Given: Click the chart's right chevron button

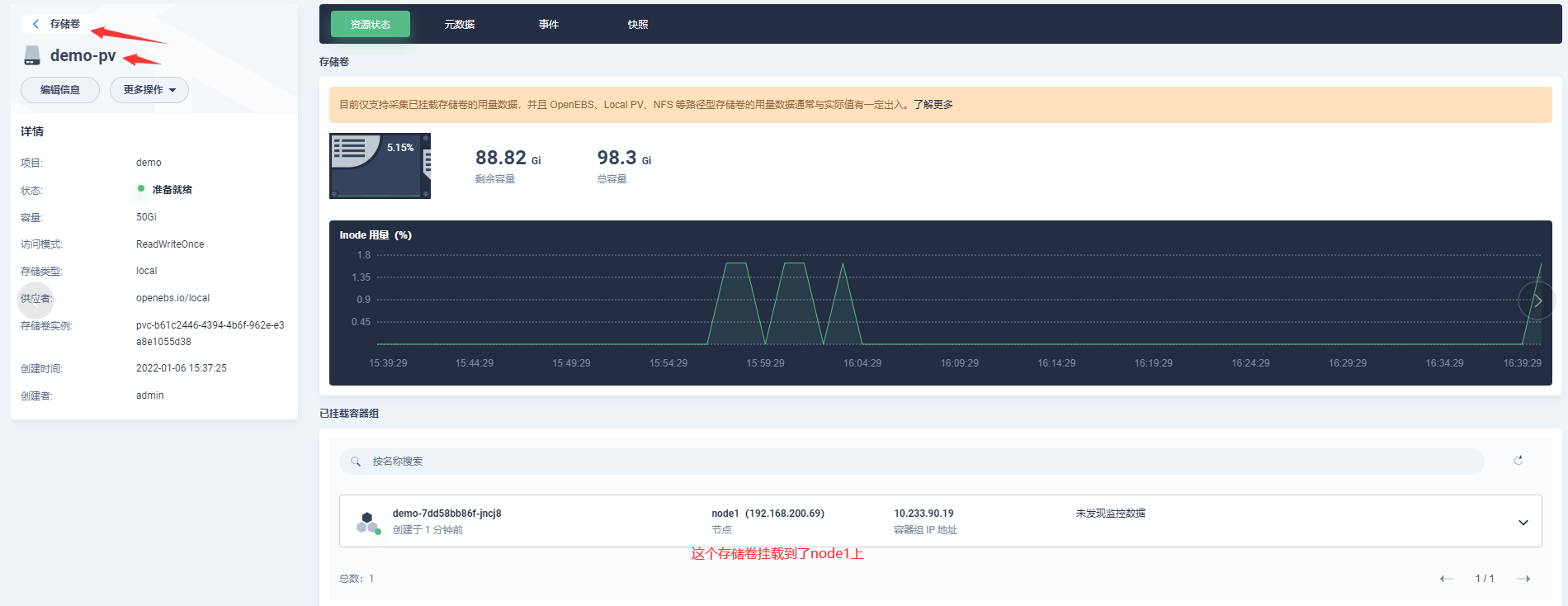Looking at the screenshot, I should [1537, 301].
